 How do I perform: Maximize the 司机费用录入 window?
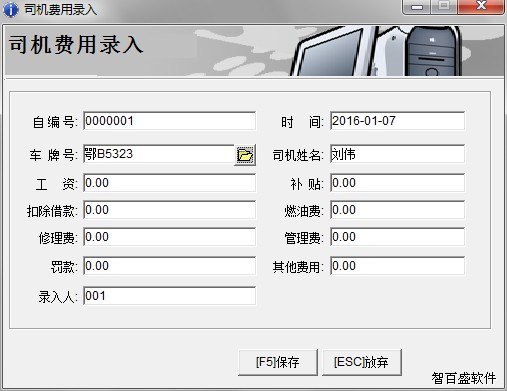point(444,7)
